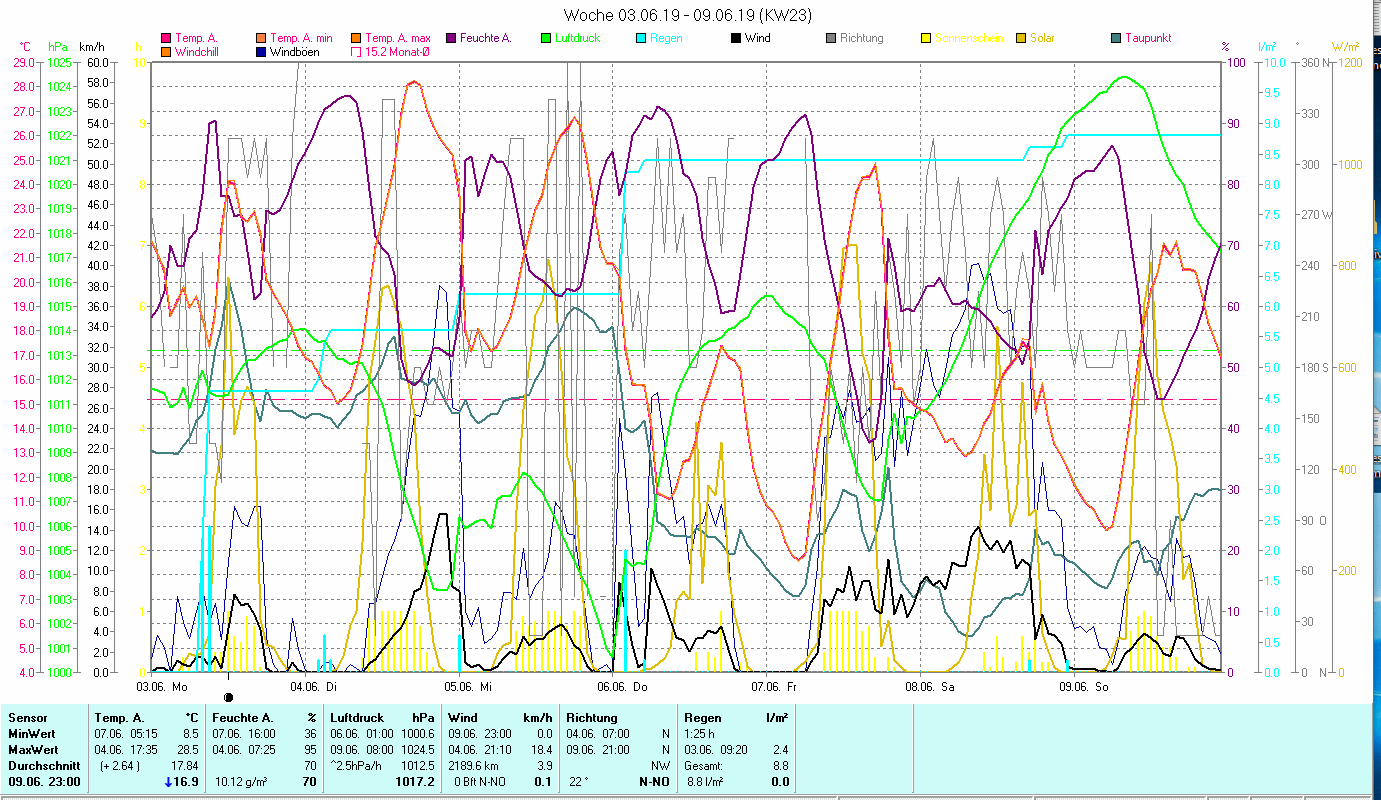Click the maximum pressure value 1024.5
Viewport: 1381px width, 800px height.
pyautogui.click(x=419, y=750)
